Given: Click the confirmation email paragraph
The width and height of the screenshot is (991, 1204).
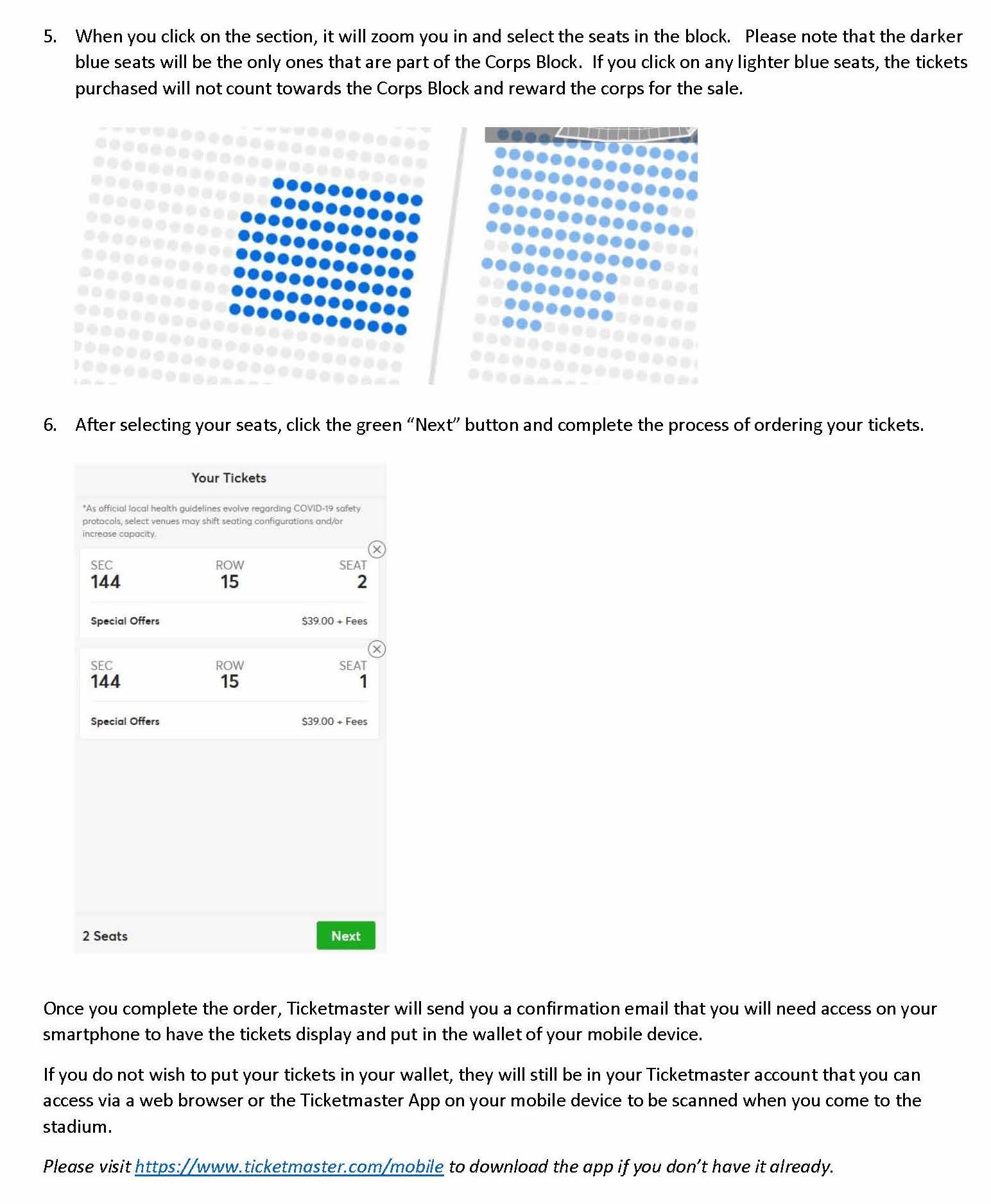Looking at the screenshot, I should [x=490, y=1021].
